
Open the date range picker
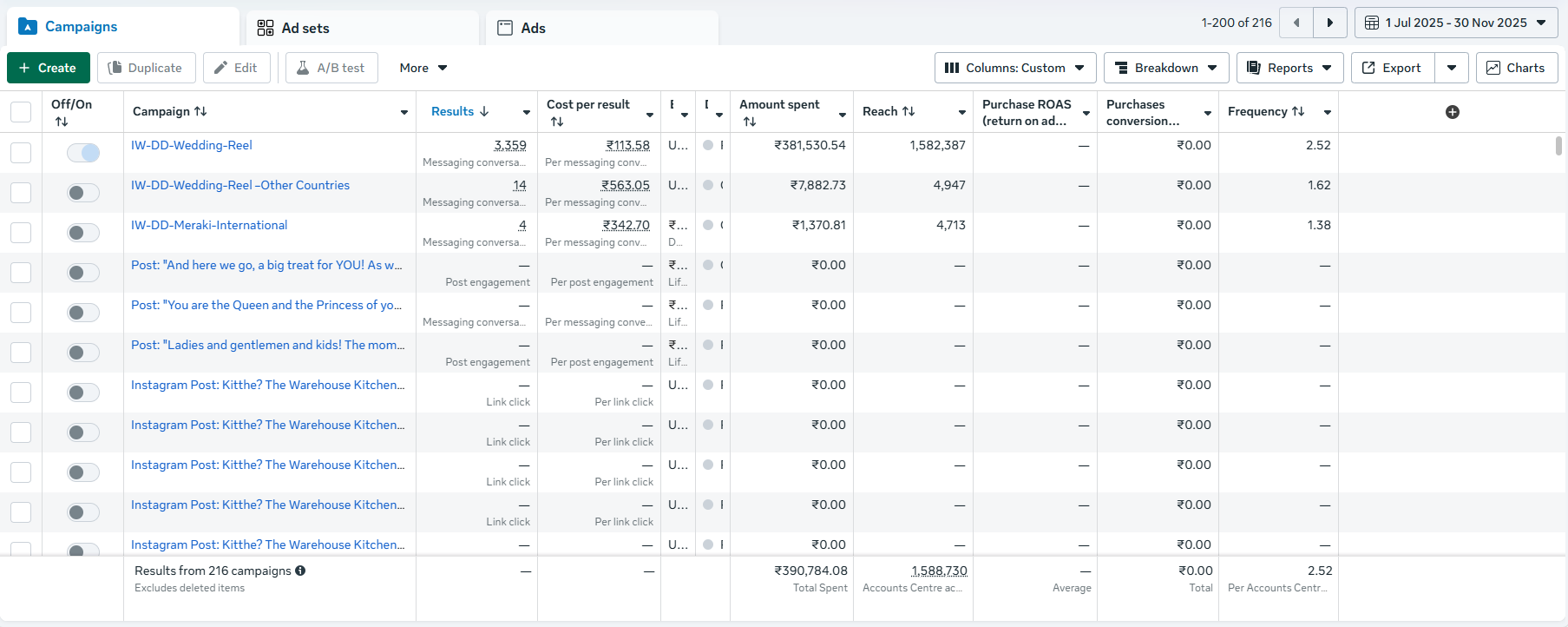[1455, 23]
